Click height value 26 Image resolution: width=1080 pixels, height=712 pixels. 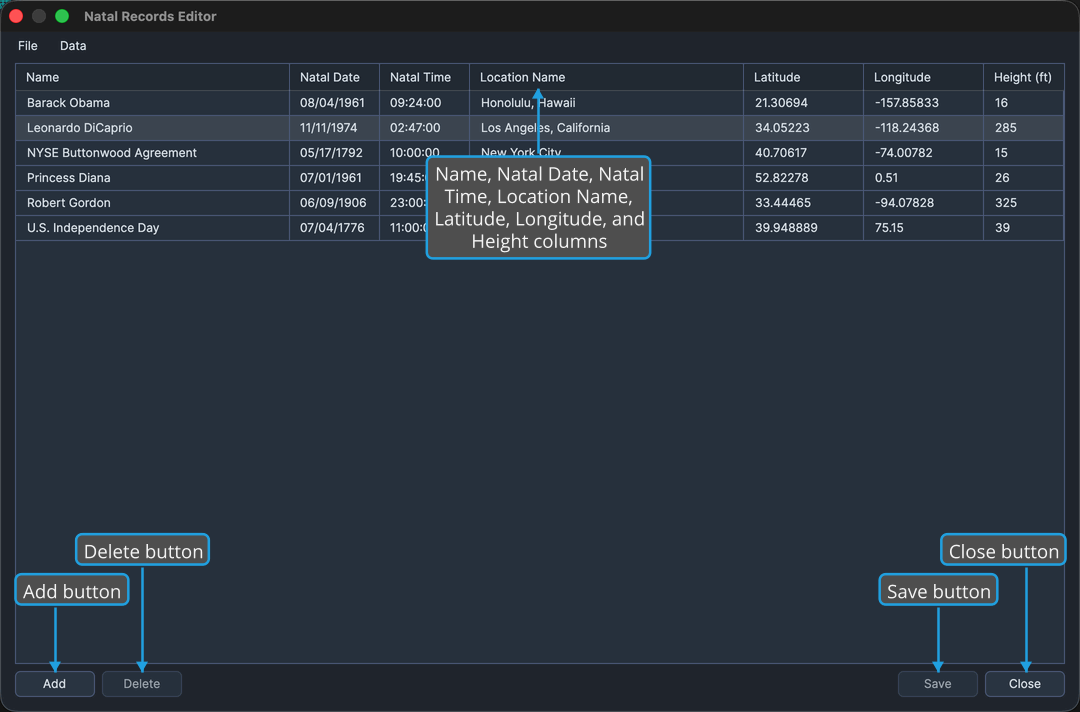click(x=1024, y=178)
